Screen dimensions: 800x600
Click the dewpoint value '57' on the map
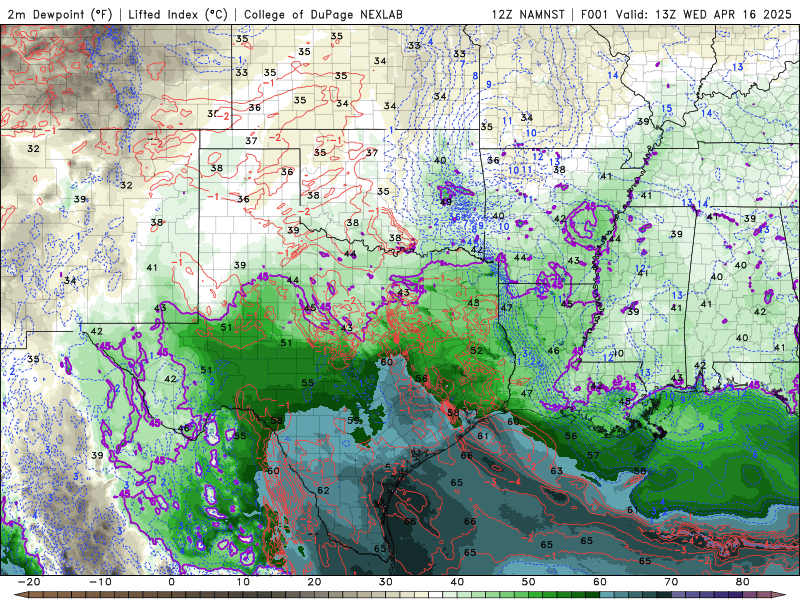pos(593,455)
